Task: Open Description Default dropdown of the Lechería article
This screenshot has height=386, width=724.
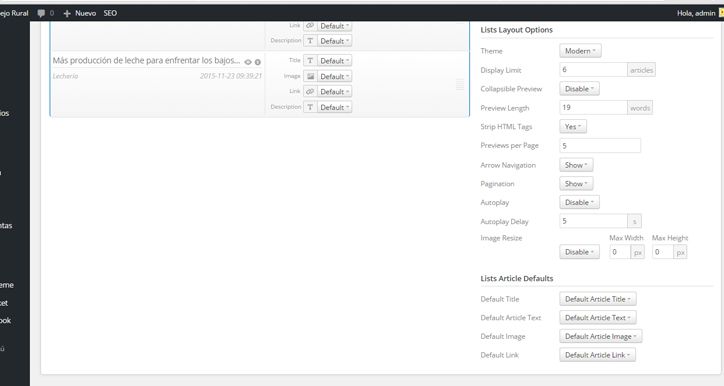Action: click(x=334, y=107)
